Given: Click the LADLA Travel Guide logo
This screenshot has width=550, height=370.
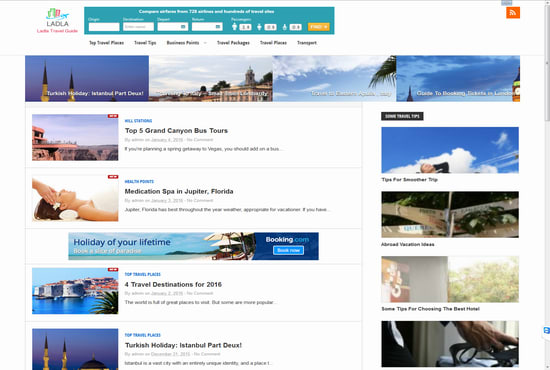Looking at the screenshot, I should click(x=58, y=21).
